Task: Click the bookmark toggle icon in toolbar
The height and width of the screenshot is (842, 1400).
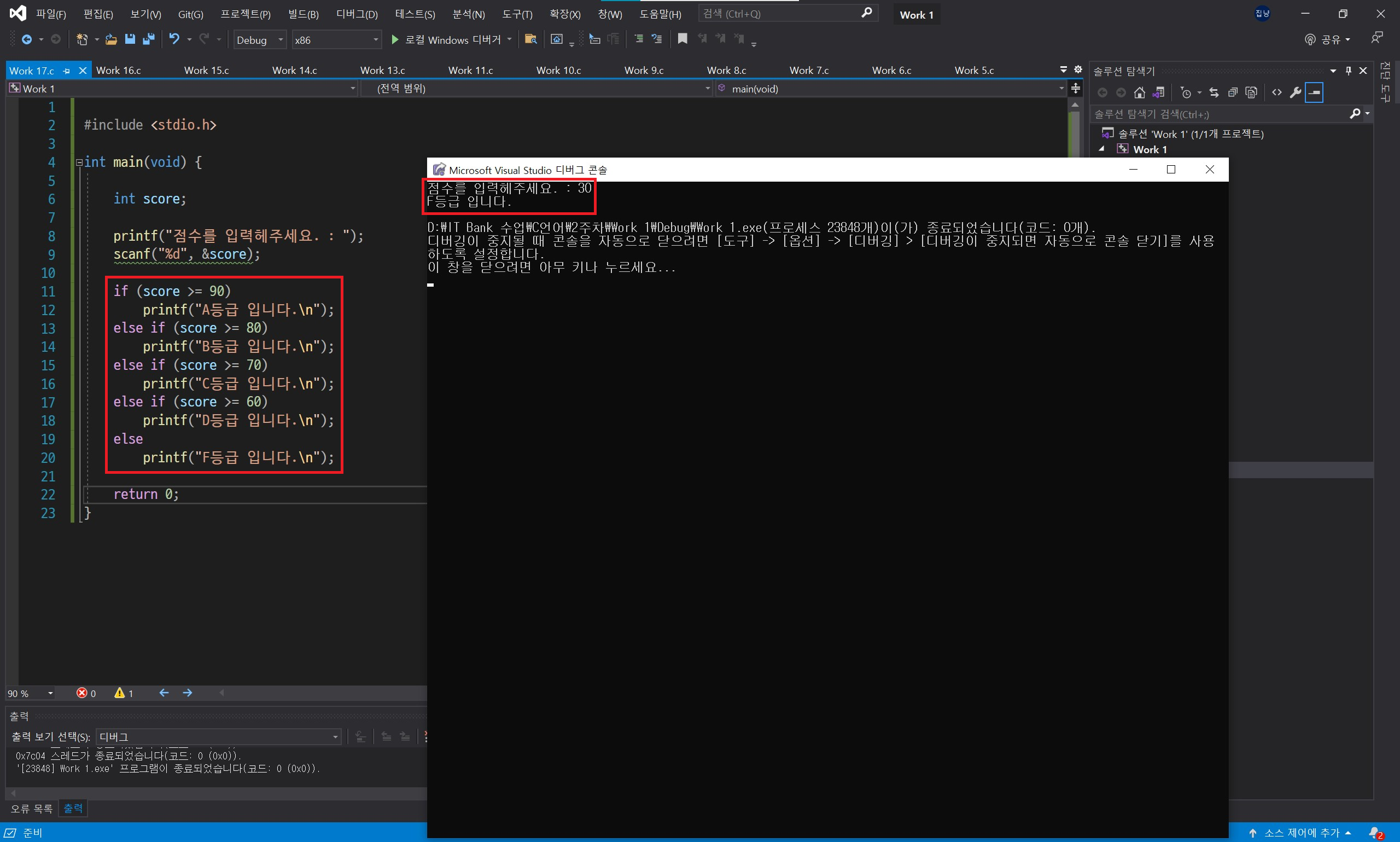Action: (x=682, y=39)
